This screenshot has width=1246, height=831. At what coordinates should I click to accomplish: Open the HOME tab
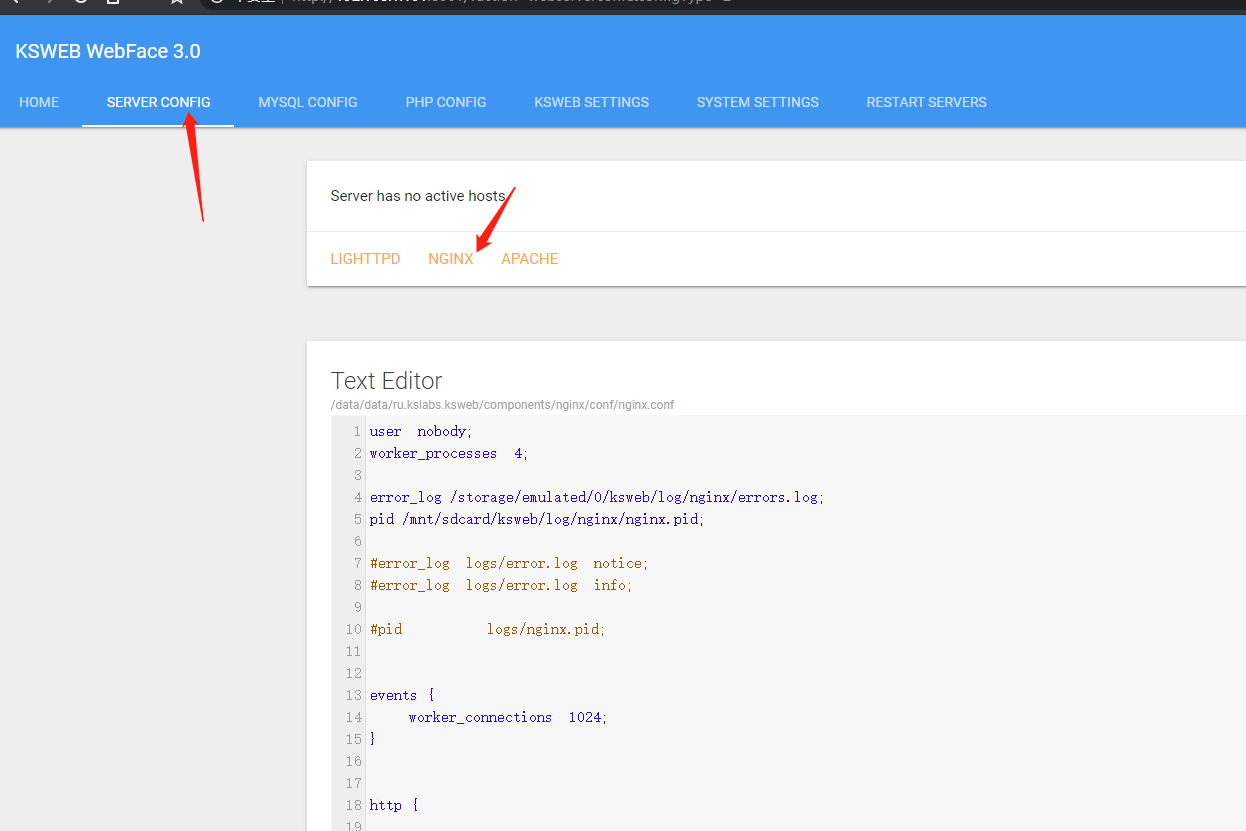[39, 102]
